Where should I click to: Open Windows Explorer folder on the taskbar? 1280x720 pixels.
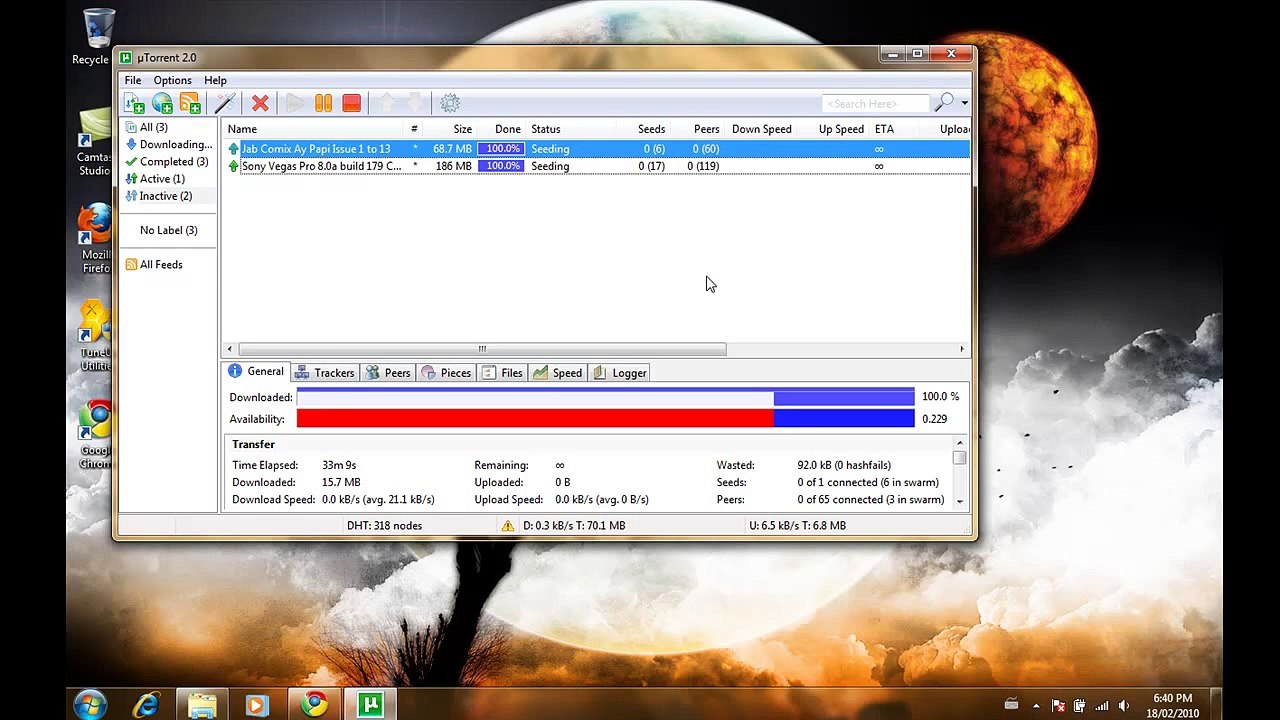pos(202,704)
